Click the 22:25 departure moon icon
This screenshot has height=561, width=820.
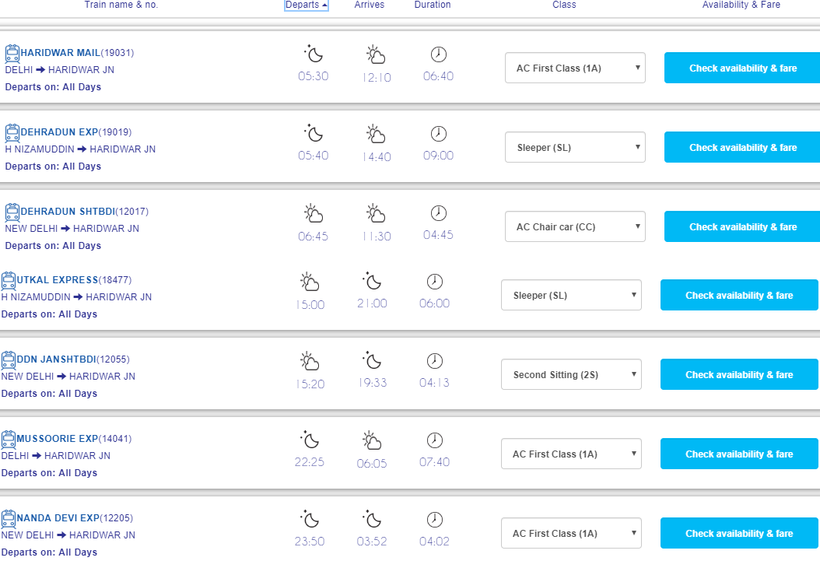click(309, 440)
